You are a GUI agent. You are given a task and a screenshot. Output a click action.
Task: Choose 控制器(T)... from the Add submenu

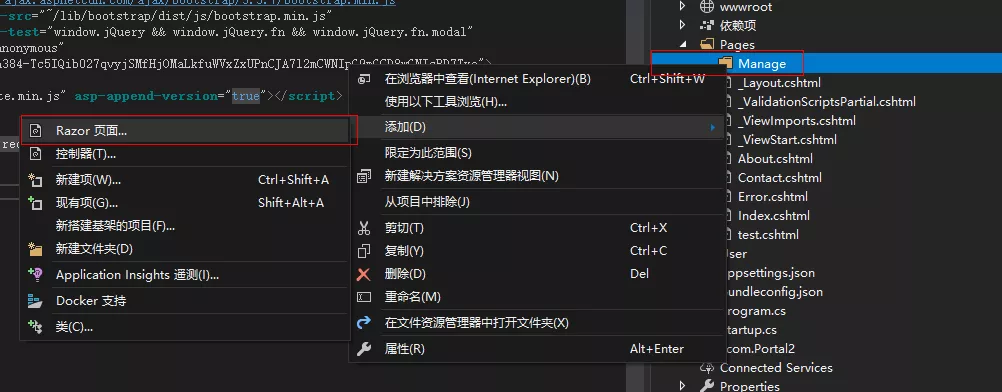point(185,154)
